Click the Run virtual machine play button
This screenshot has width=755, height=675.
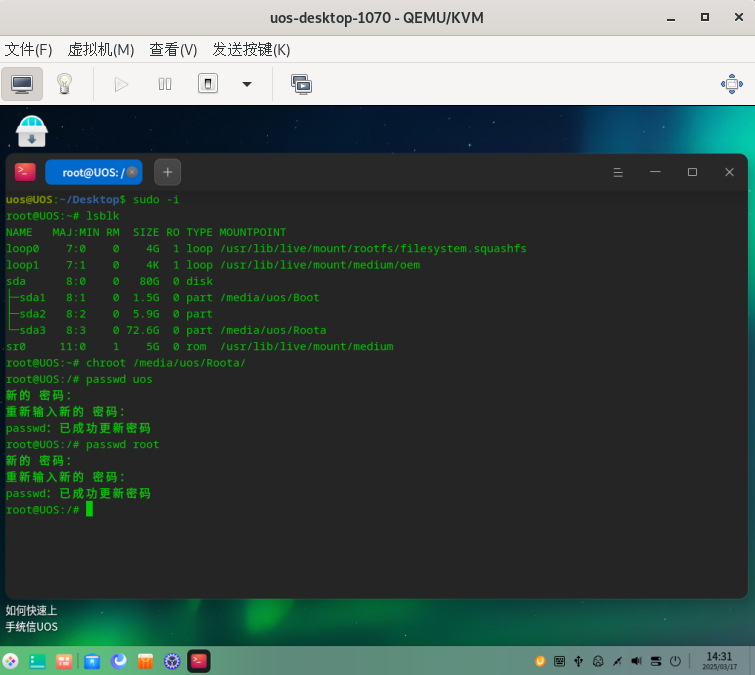(121, 85)
